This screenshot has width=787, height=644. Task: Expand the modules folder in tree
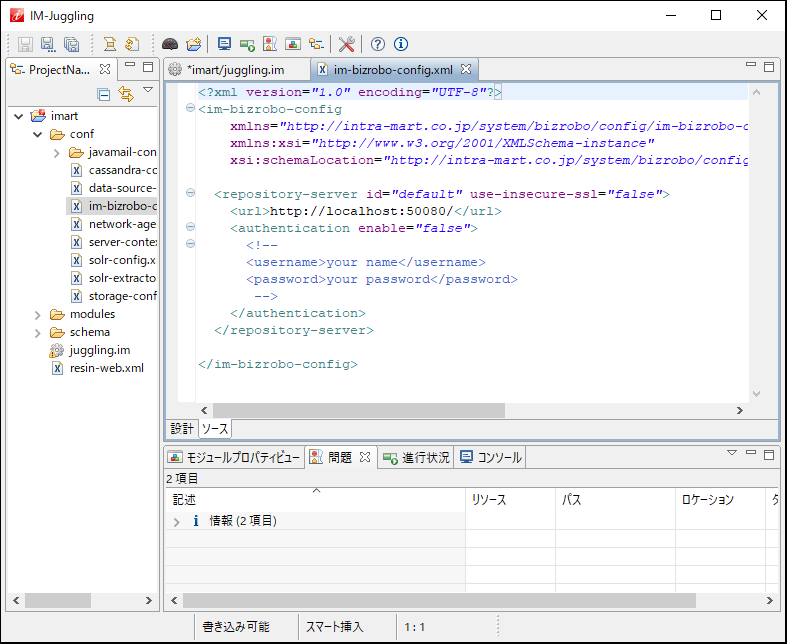(39, 314)
